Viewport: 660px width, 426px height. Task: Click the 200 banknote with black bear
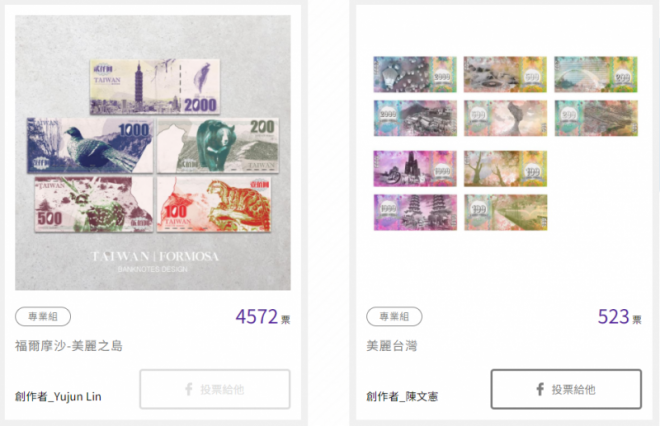pyautogui.click(x=218, y=145)
